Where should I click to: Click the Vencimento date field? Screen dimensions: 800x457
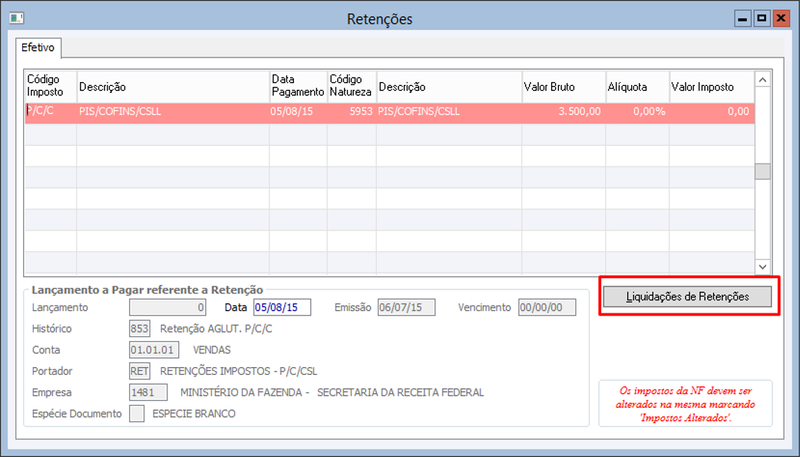(547, 307)
